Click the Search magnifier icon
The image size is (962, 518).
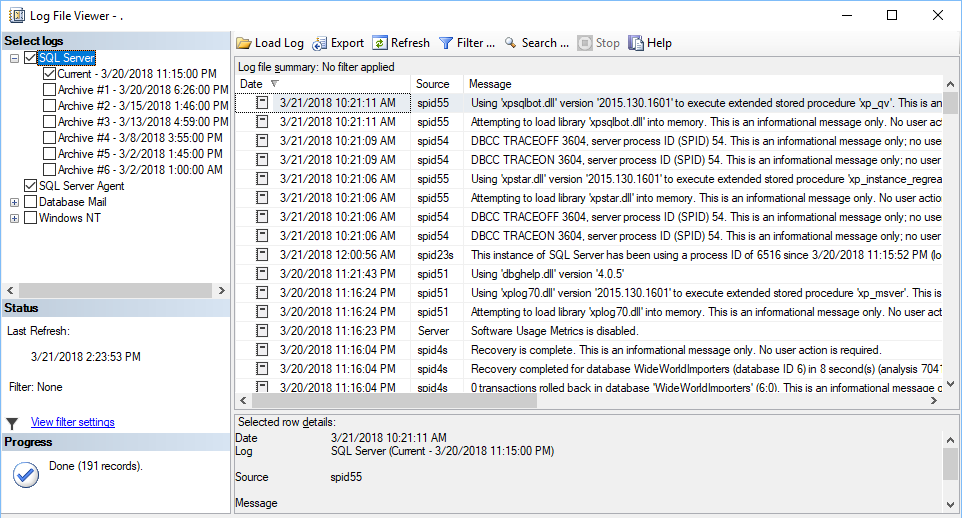(510, 43)
